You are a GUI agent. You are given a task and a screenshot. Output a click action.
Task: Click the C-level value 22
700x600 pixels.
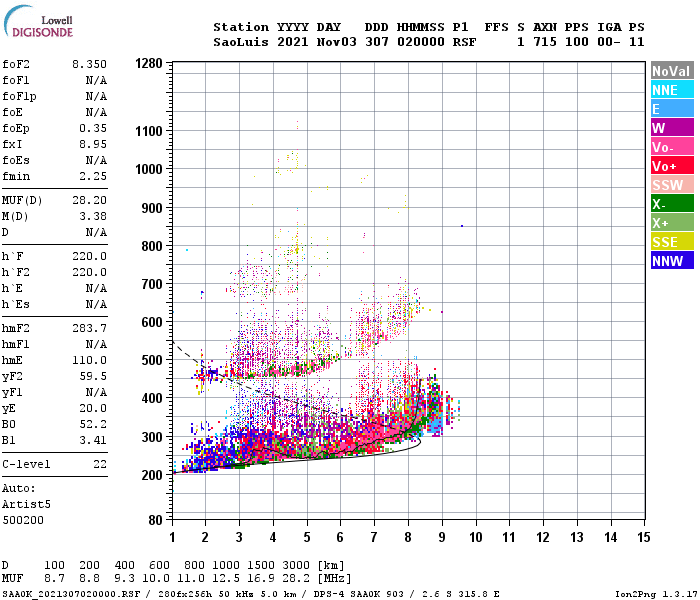[100, 464]
